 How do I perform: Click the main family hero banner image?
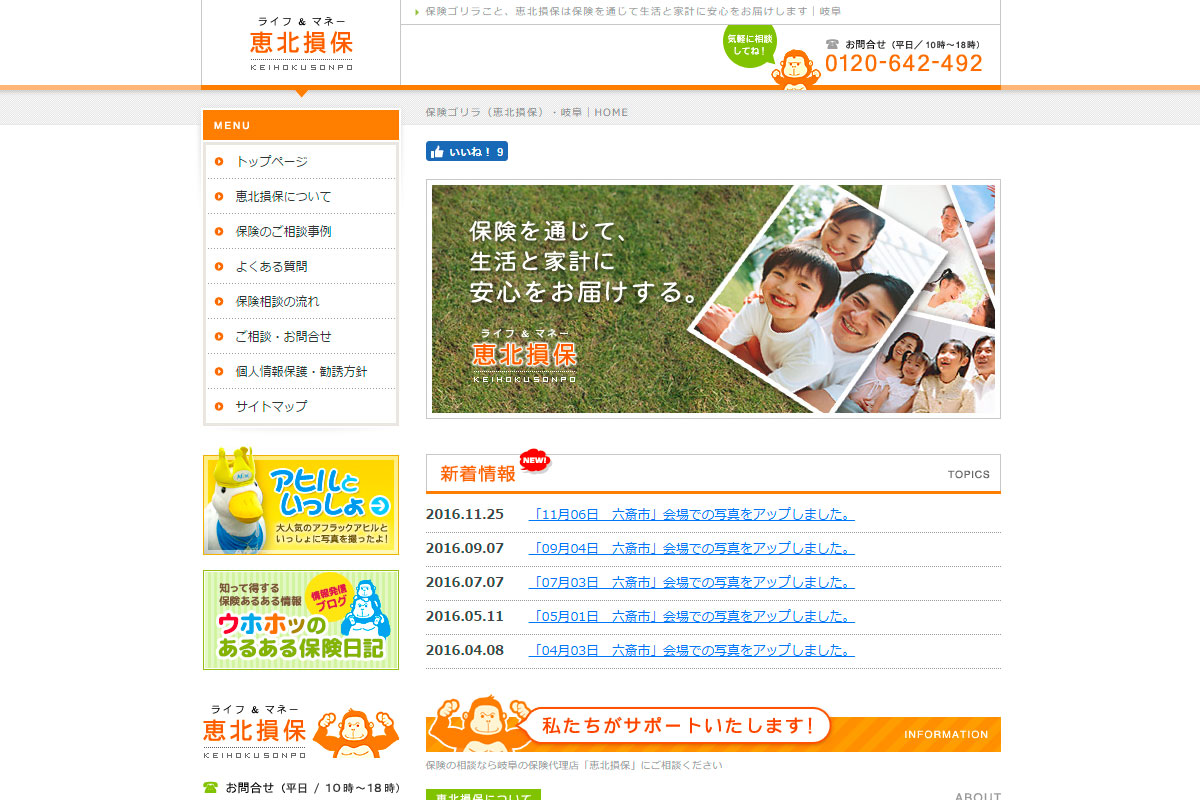[713, 299]
